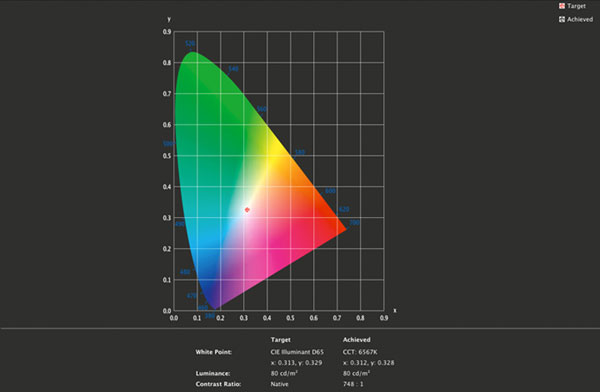This screenshot has height=392, width=600.
Task: Click the White Point row label
Action: (x=214, y=352)
